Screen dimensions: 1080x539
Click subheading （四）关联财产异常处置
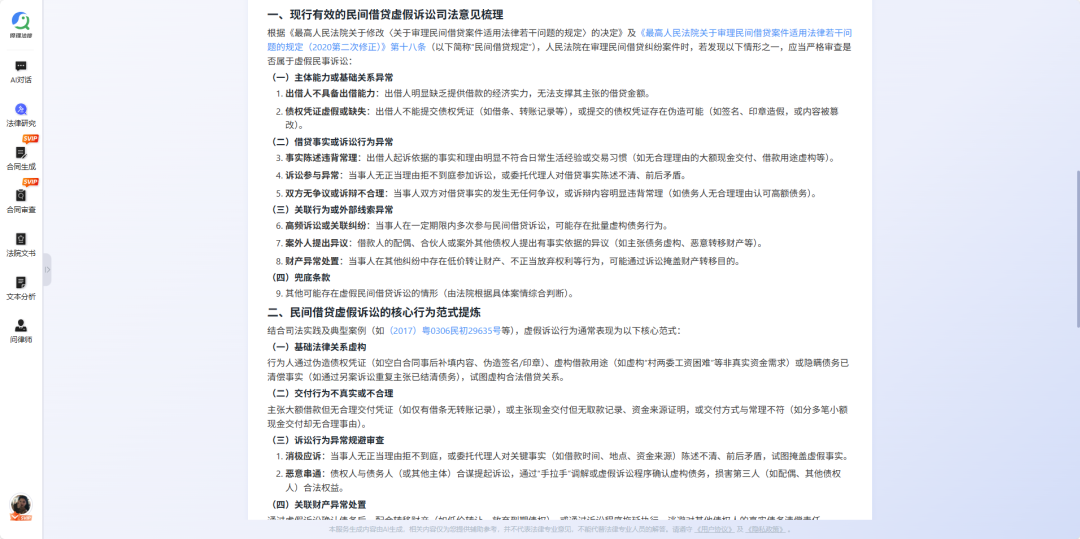tap(318, 505)
